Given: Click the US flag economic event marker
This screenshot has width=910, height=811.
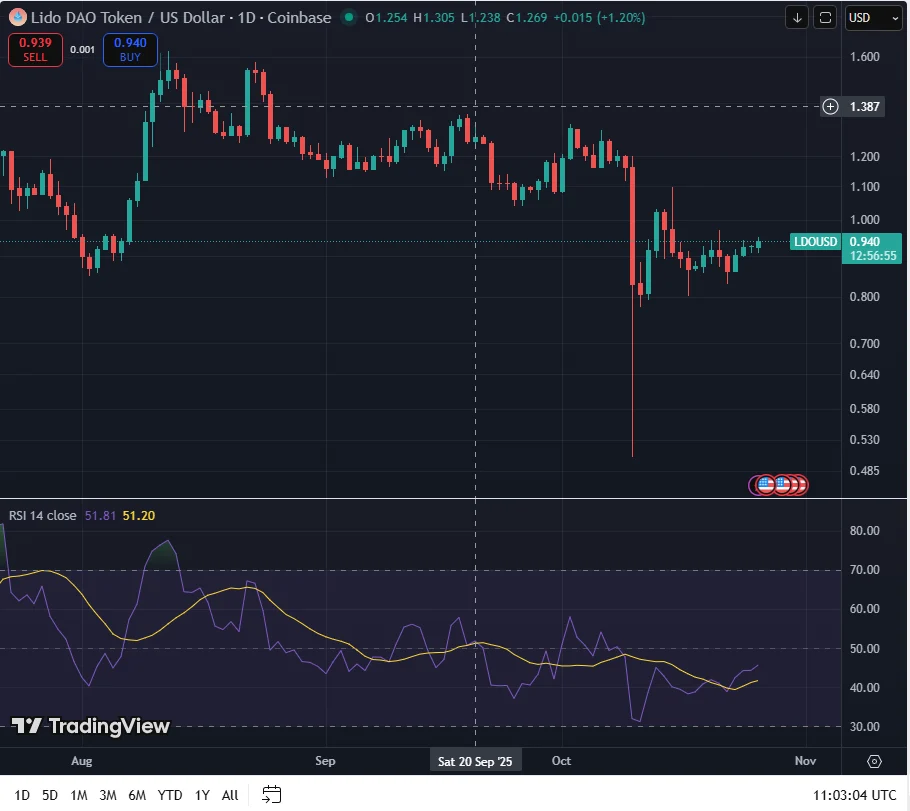Looking at the screenshot, I should (766, 485).
